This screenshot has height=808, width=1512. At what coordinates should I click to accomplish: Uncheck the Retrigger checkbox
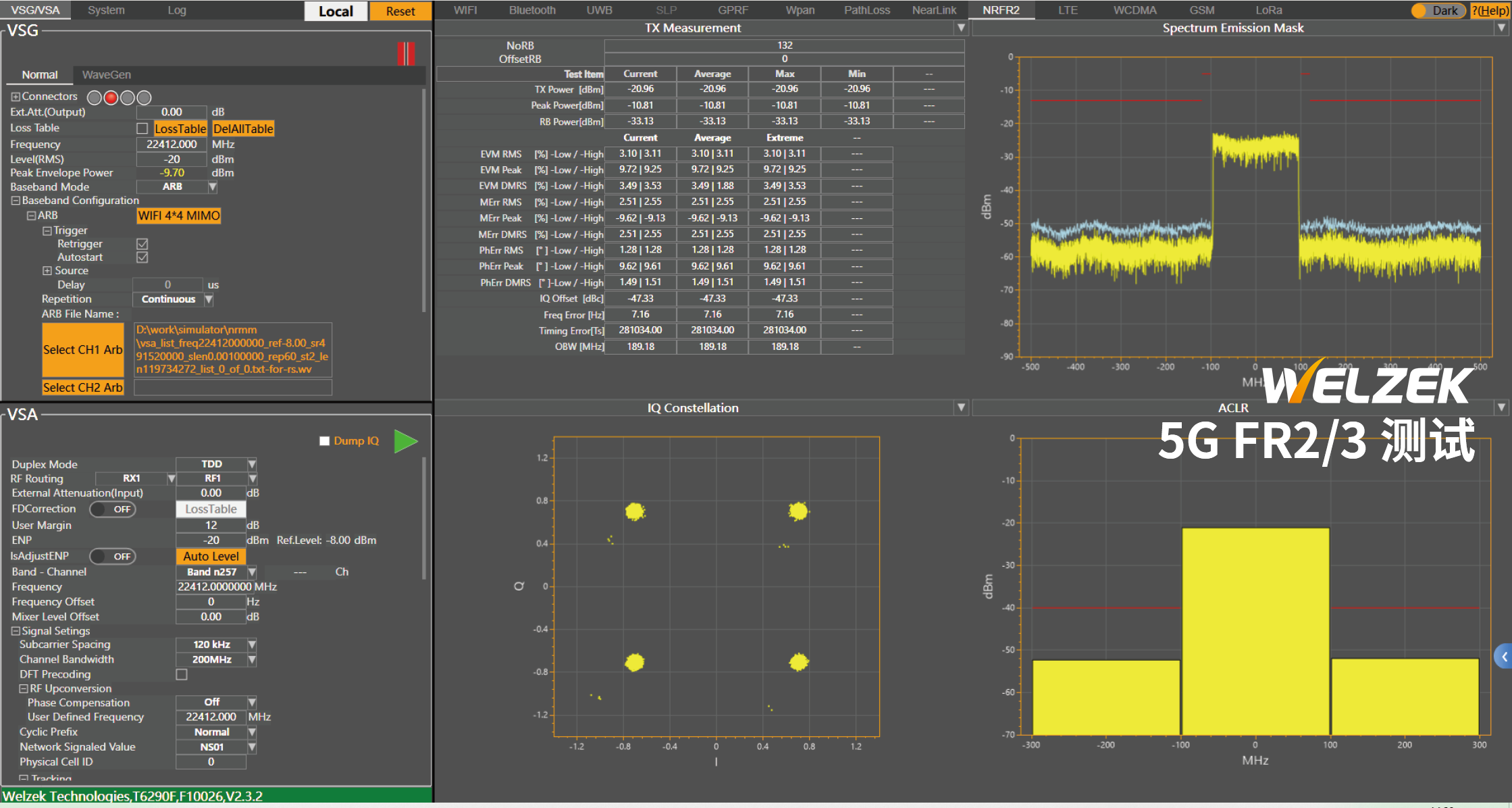[142, 244]
